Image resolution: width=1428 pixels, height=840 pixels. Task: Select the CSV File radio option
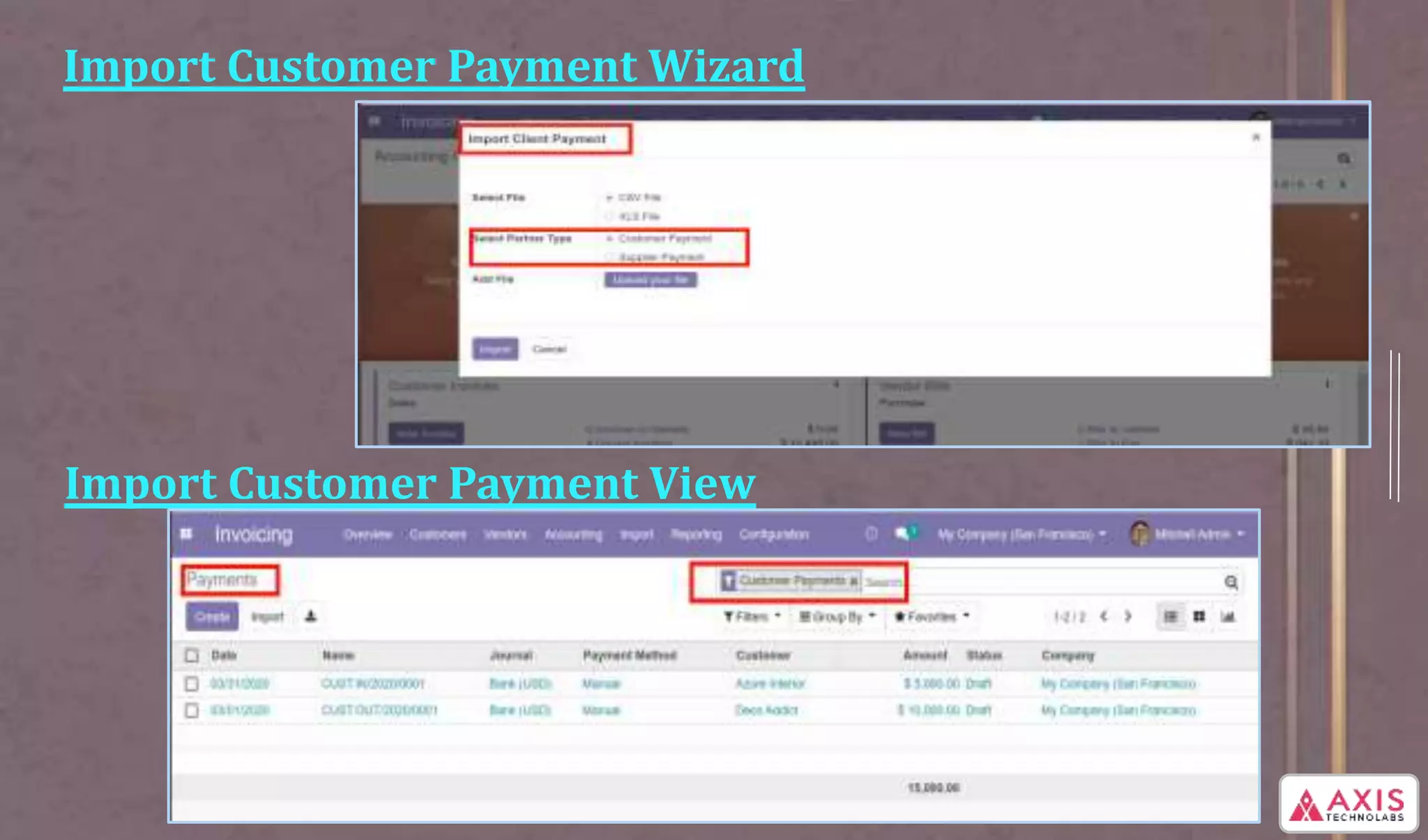pos(609,198)
